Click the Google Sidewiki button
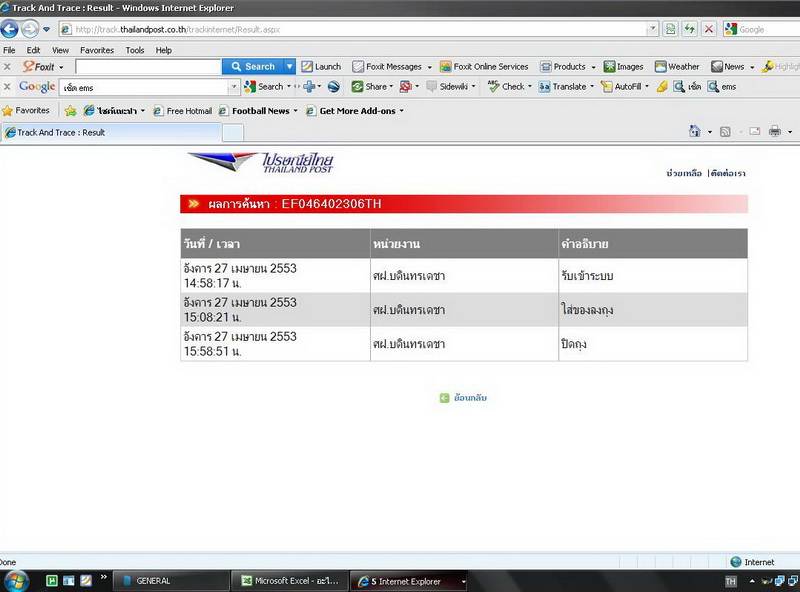 447,87
